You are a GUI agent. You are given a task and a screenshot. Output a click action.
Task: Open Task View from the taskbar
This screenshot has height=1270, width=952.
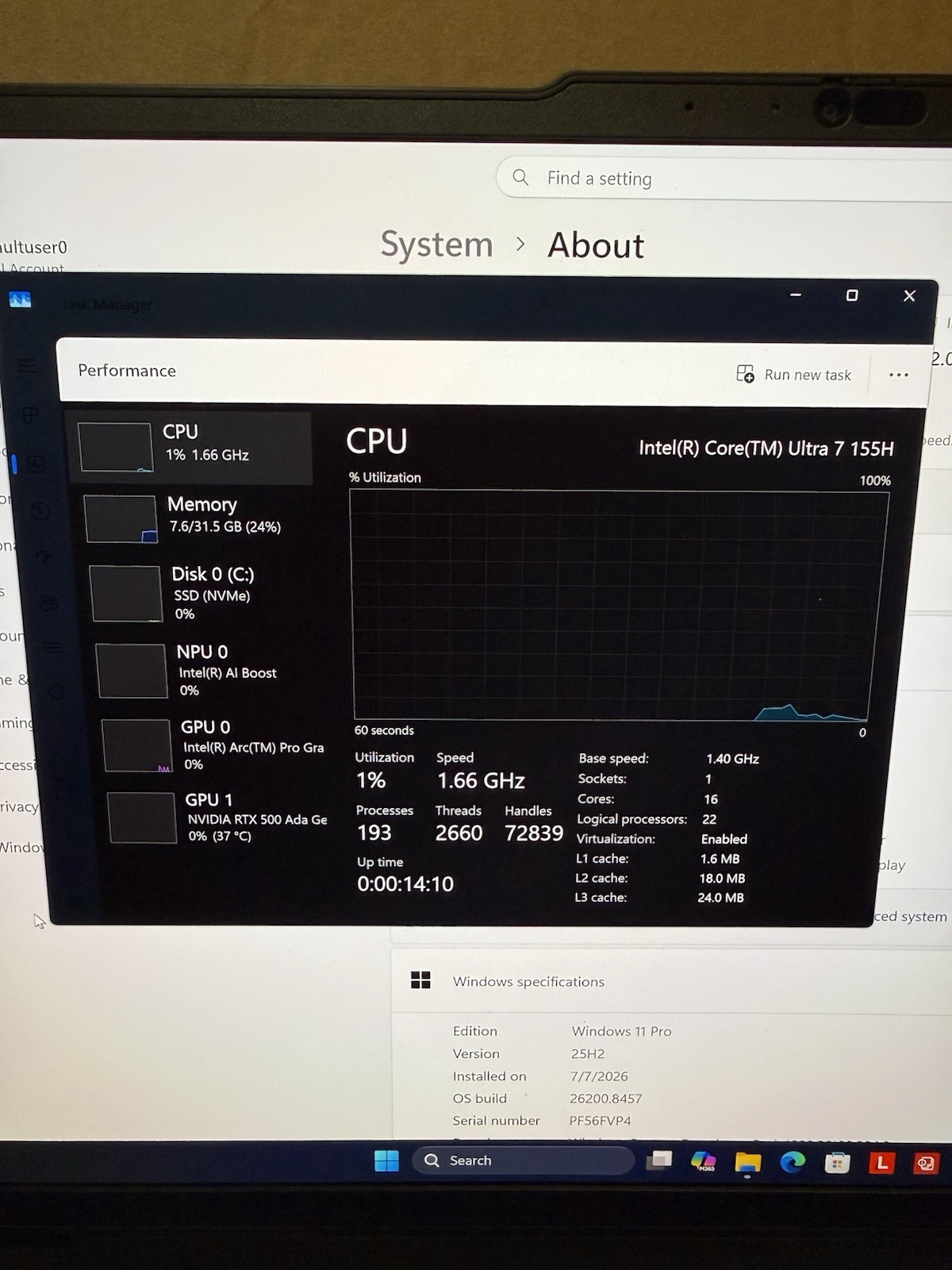[x=658, y=1161]
